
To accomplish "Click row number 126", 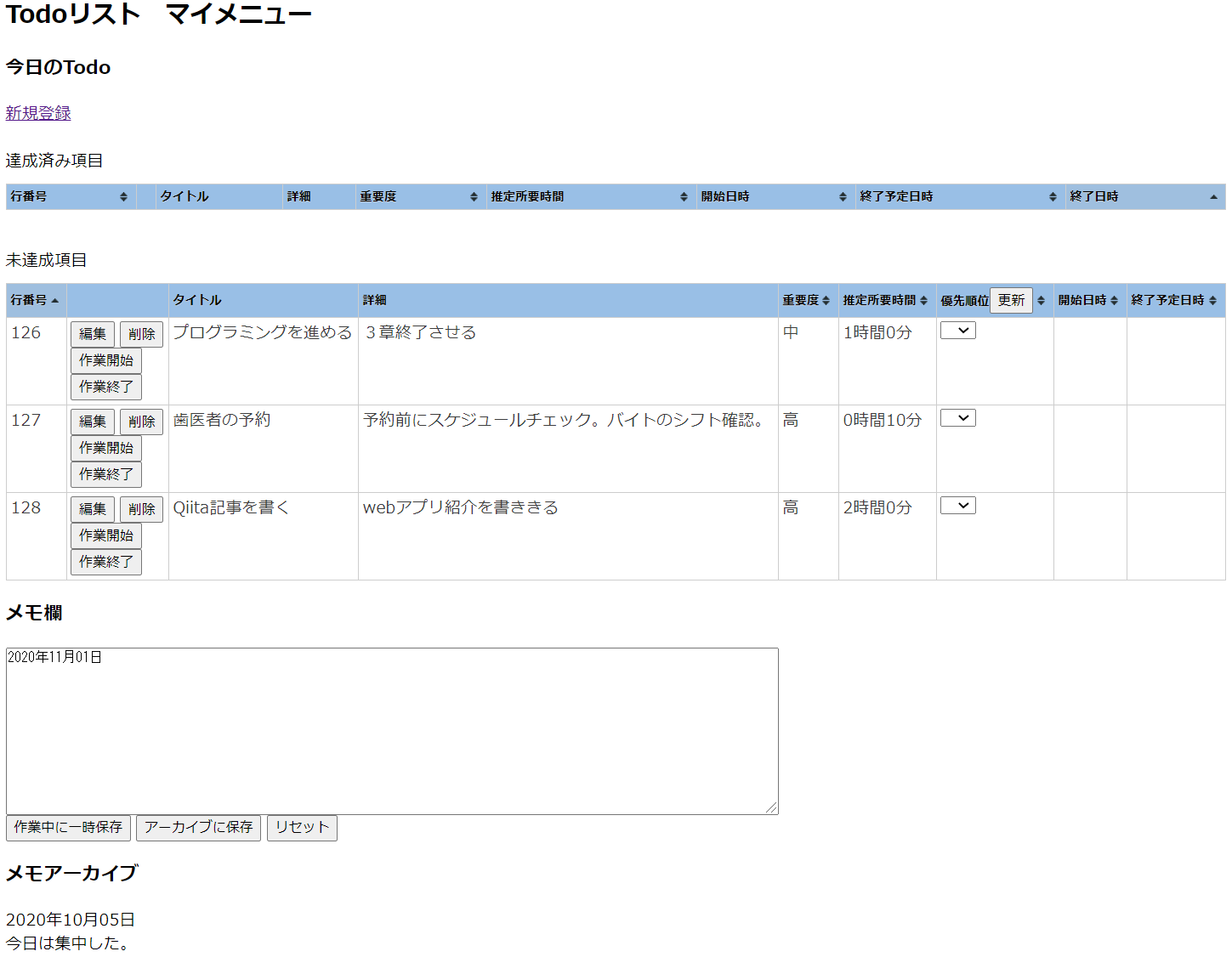I will click(x=26, y=332).
